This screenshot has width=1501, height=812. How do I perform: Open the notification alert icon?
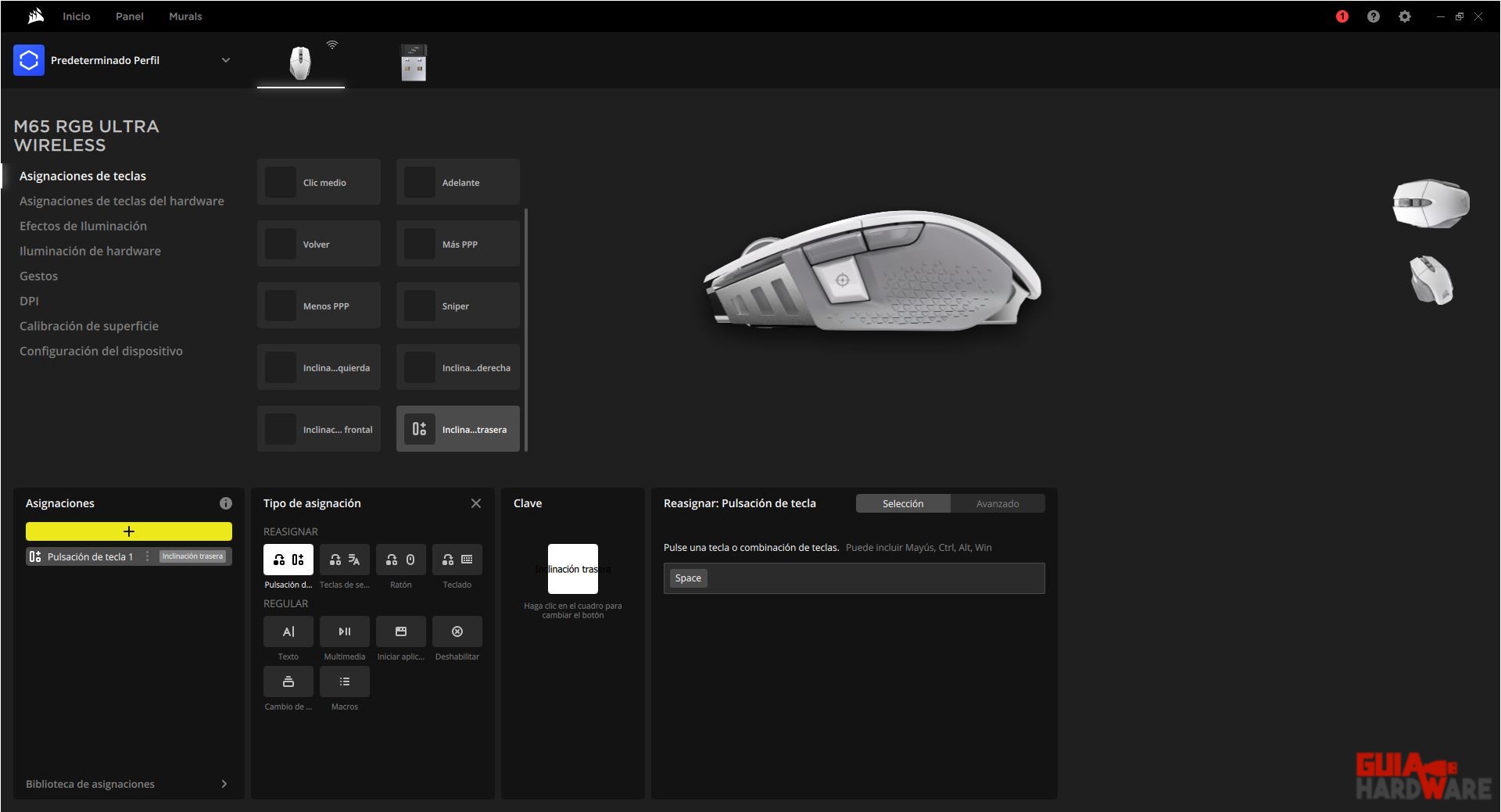pyautogui.click(x=1342, y=16)
